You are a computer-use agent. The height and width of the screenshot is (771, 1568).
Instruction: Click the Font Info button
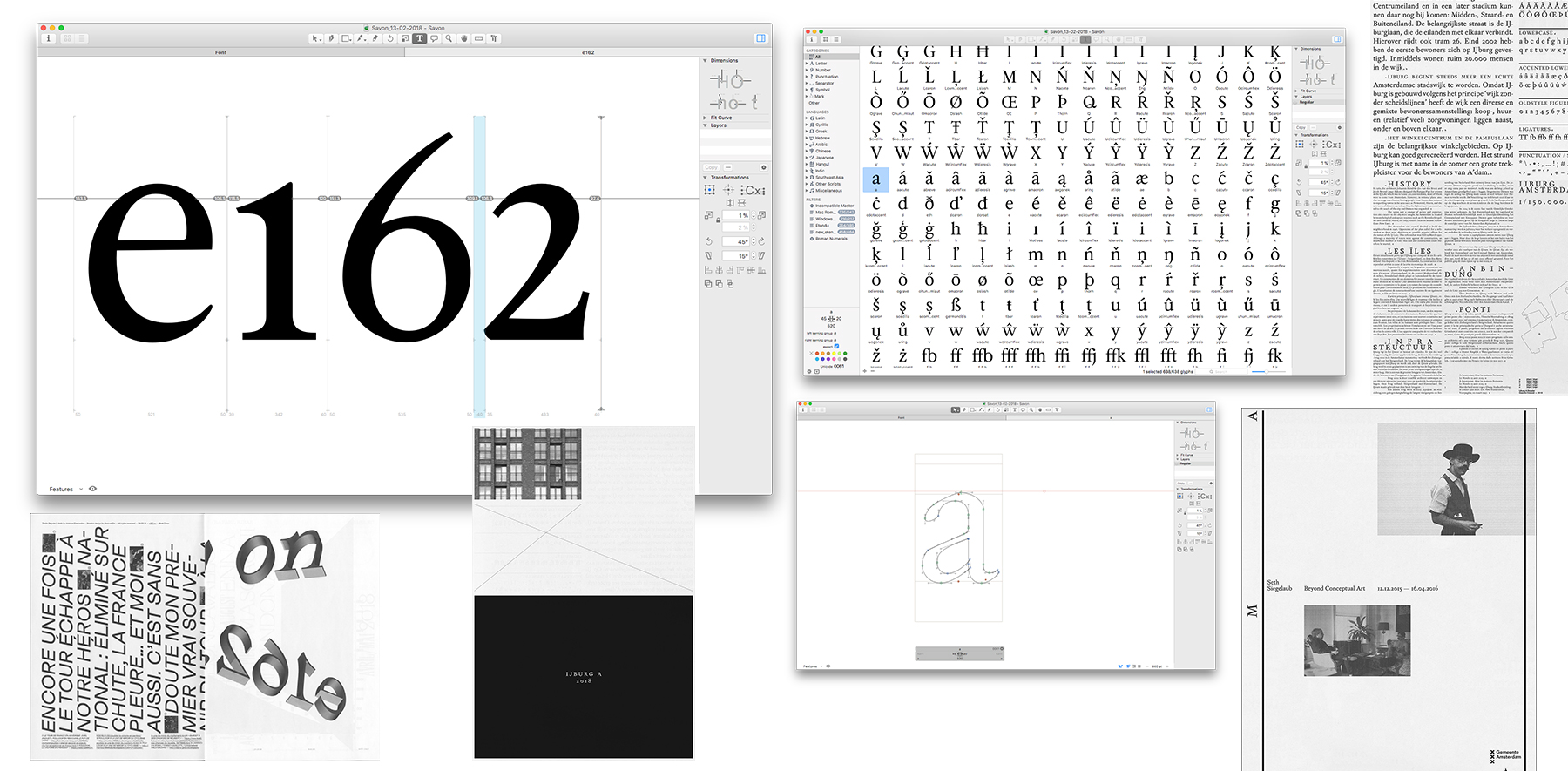point(49,38)
